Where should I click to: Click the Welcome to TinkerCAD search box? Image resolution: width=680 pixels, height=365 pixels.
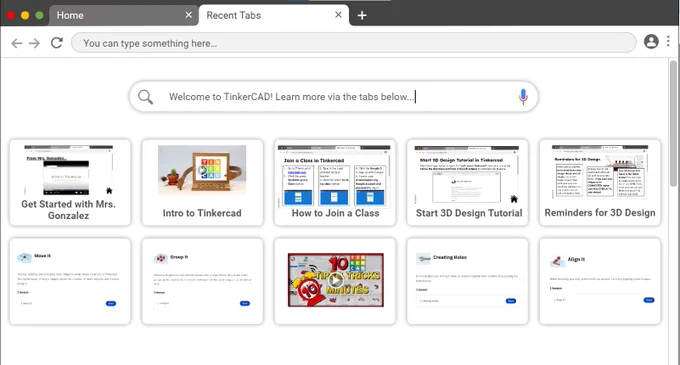coord(333,96)
